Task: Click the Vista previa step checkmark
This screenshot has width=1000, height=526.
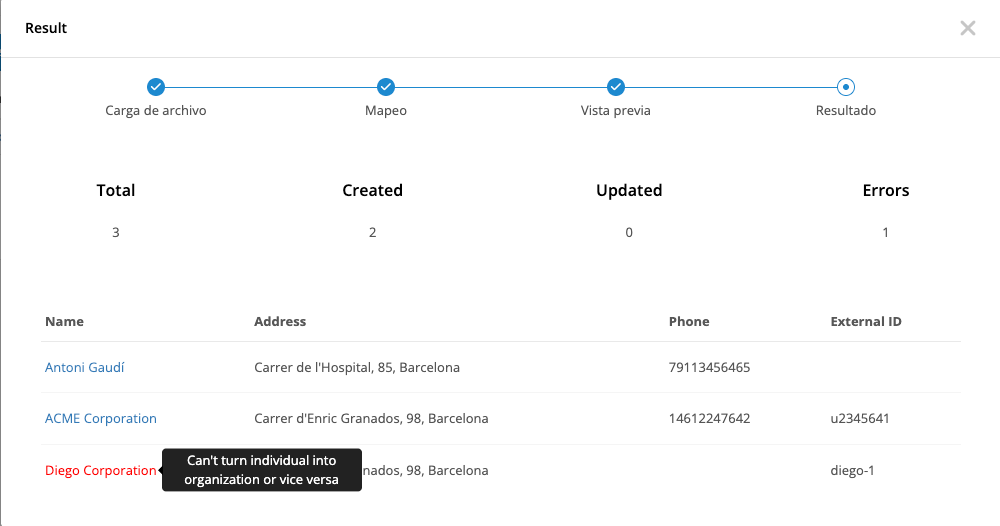Action: tap(615, 87)
